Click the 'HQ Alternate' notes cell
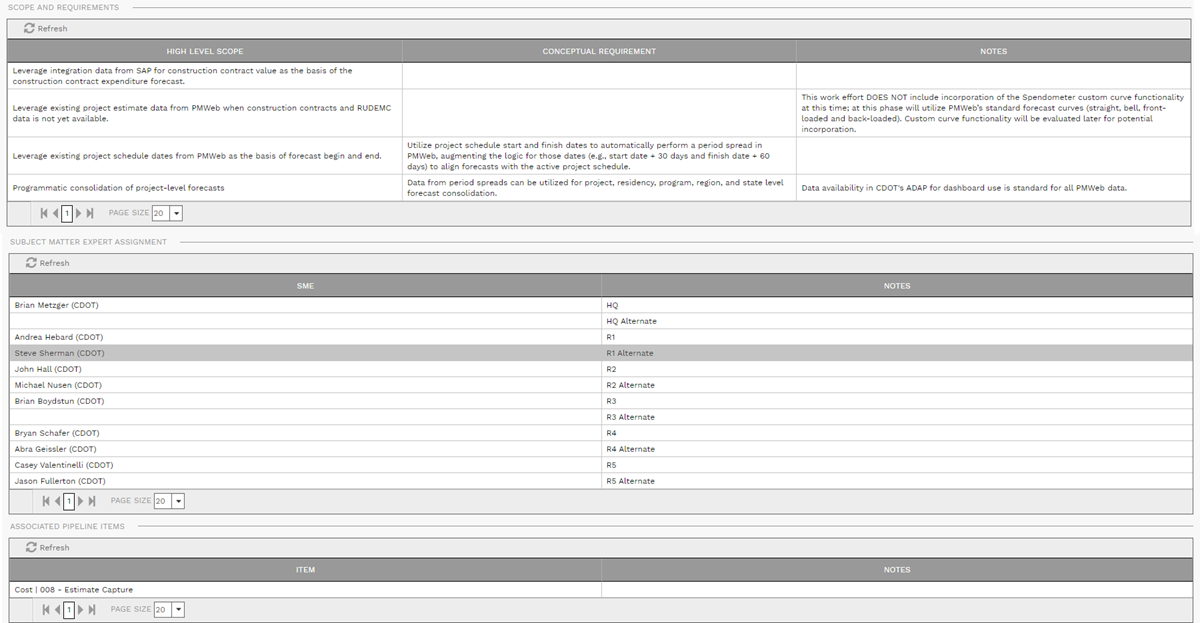The image size is (1200, 623). pyautogui.click(x=897, y=321)
